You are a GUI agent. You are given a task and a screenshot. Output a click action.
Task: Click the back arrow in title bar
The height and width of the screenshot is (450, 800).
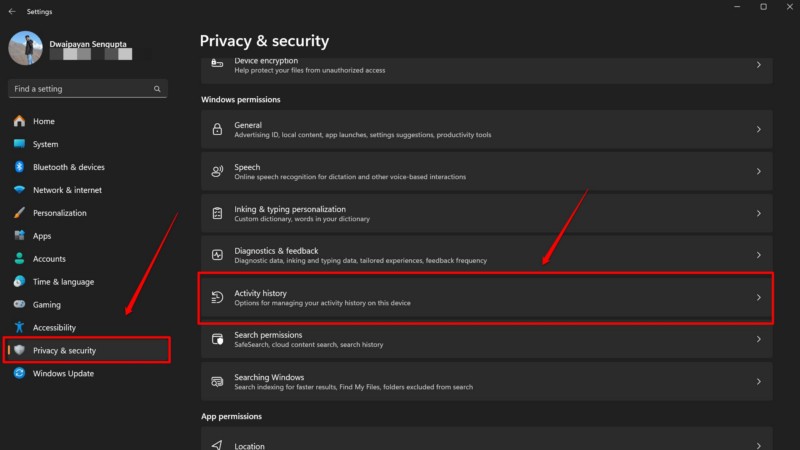click(12, 11)
